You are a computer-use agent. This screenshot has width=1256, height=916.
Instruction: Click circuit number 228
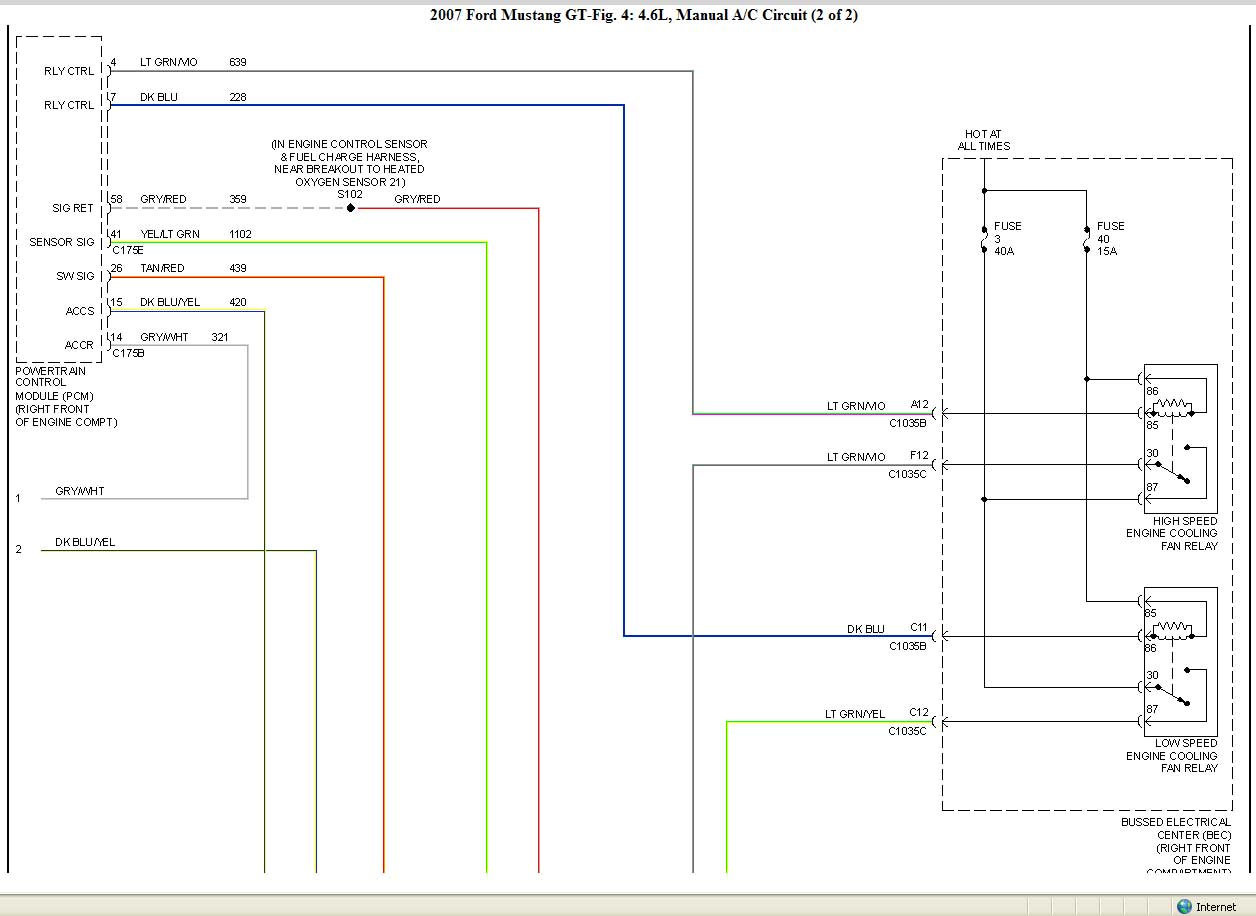237,97
